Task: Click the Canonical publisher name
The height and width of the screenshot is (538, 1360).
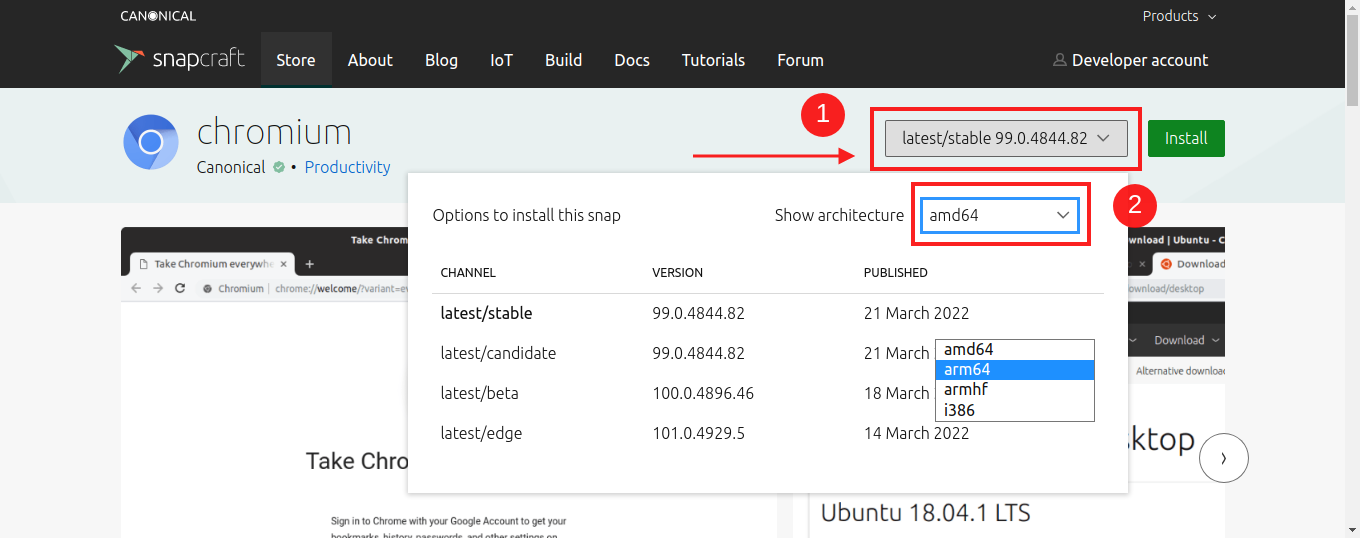Action: (x=231, y=167)
